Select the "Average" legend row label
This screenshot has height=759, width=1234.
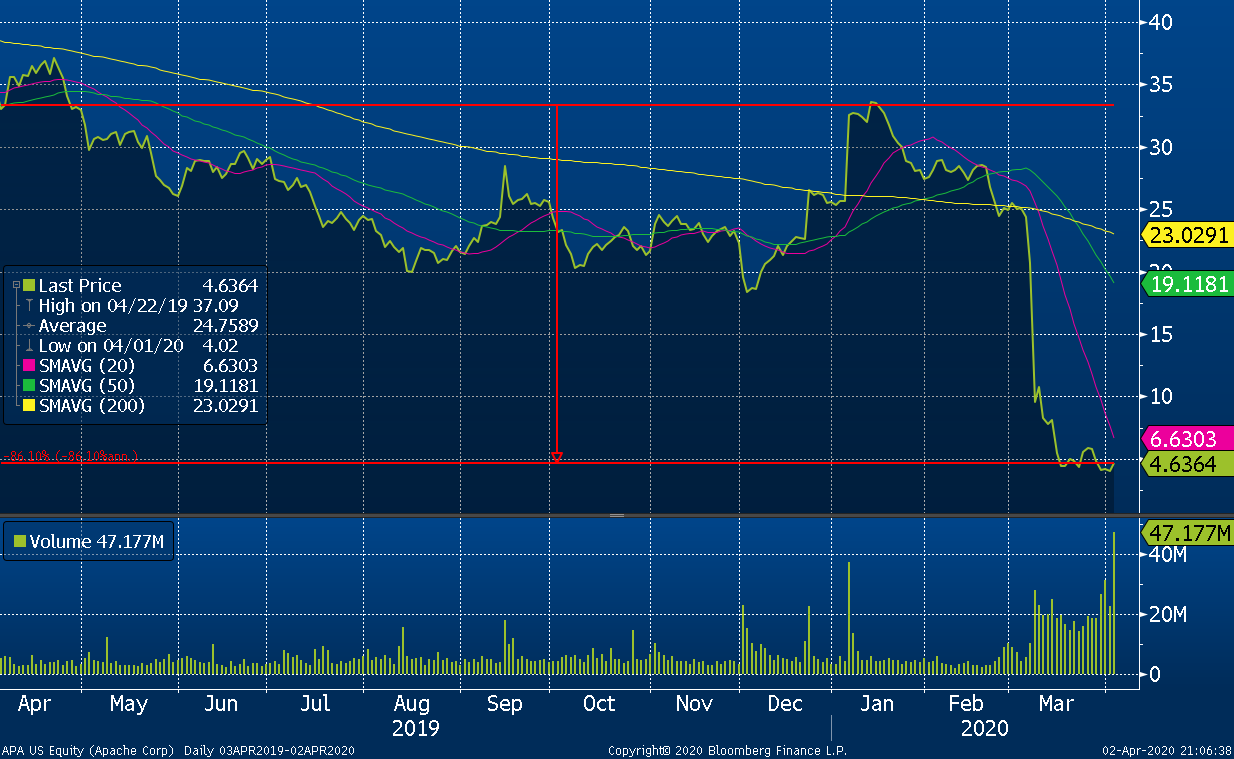click(72, 326)
